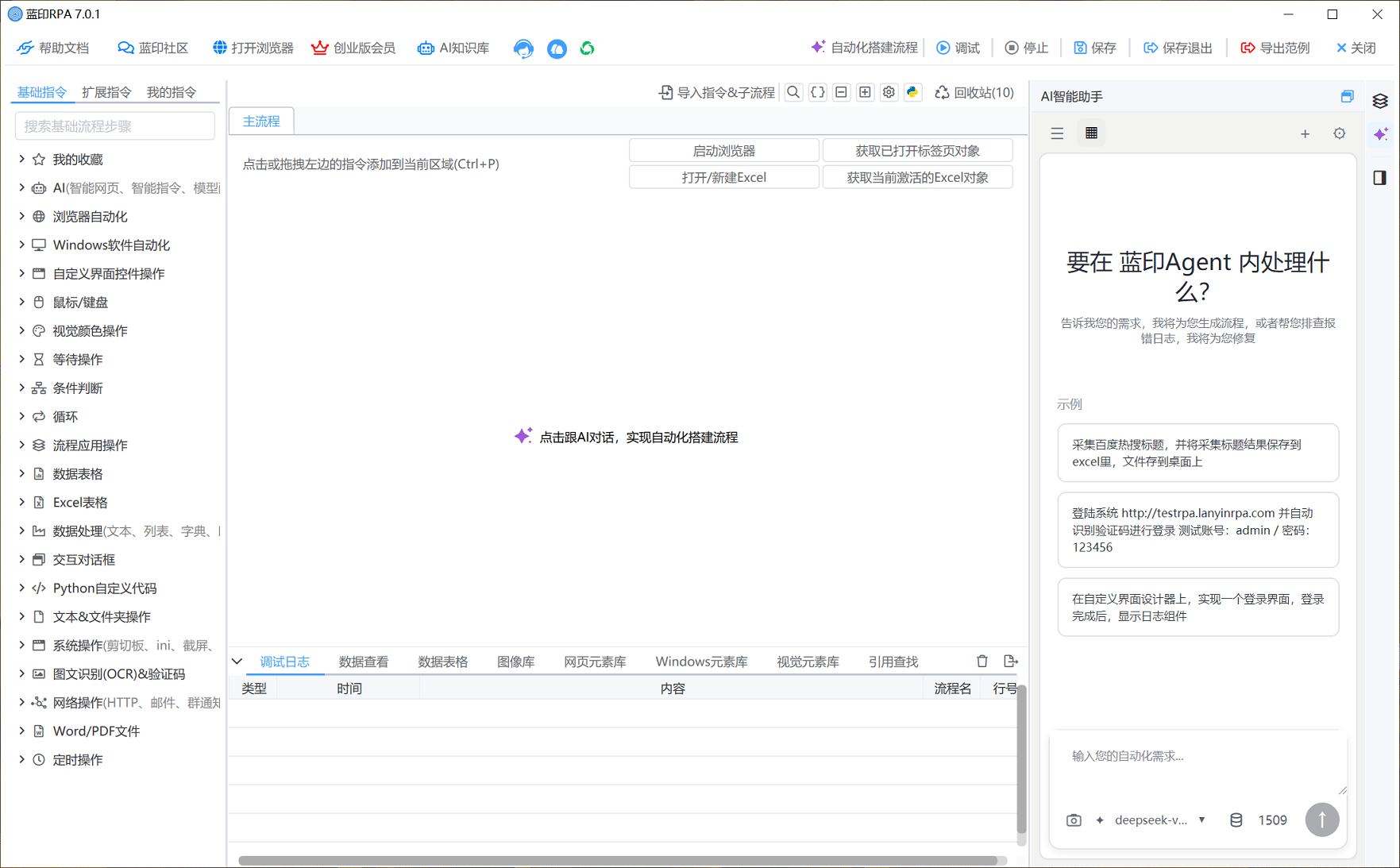Open the 数据查看 tab
This screenshot has width=1400, height=868.
[364, 662]
